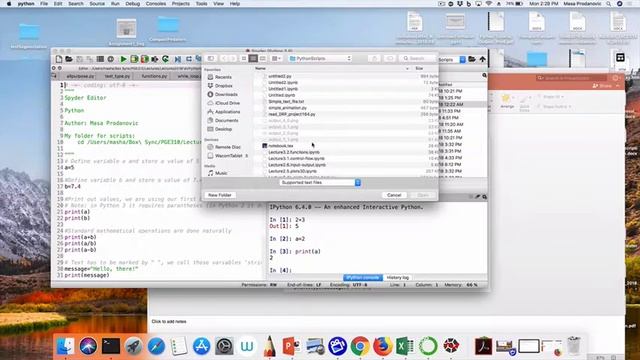The image size is (640, 360).
Task: Select Music under Media in sidebar
Action: tap(217, 173)
